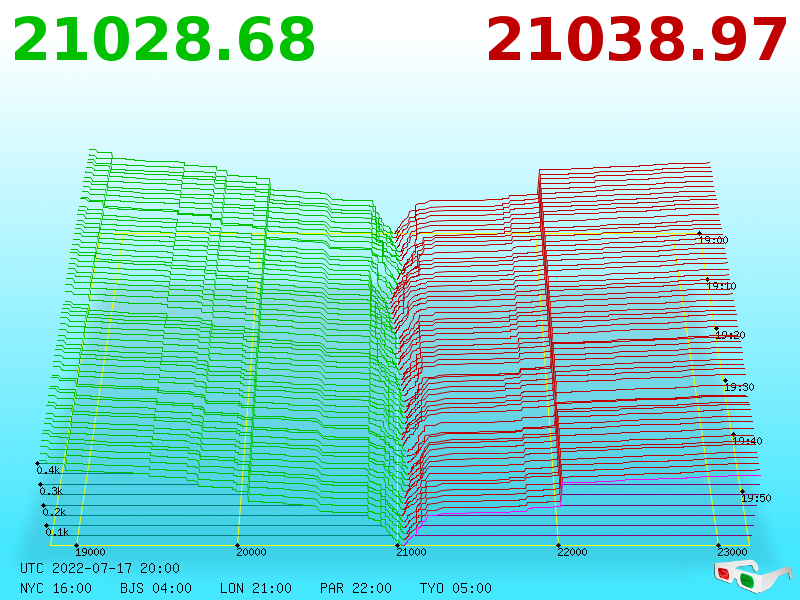This screenshot has height=600, width=800.
Task: Click the 0.4k depth axis label
Action: click(x=48, y=470)
